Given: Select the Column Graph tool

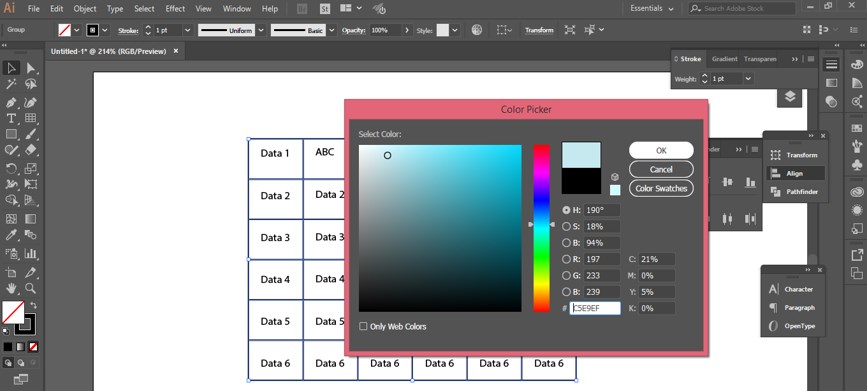Looking at the screenshot, I should tap(31, 253).
